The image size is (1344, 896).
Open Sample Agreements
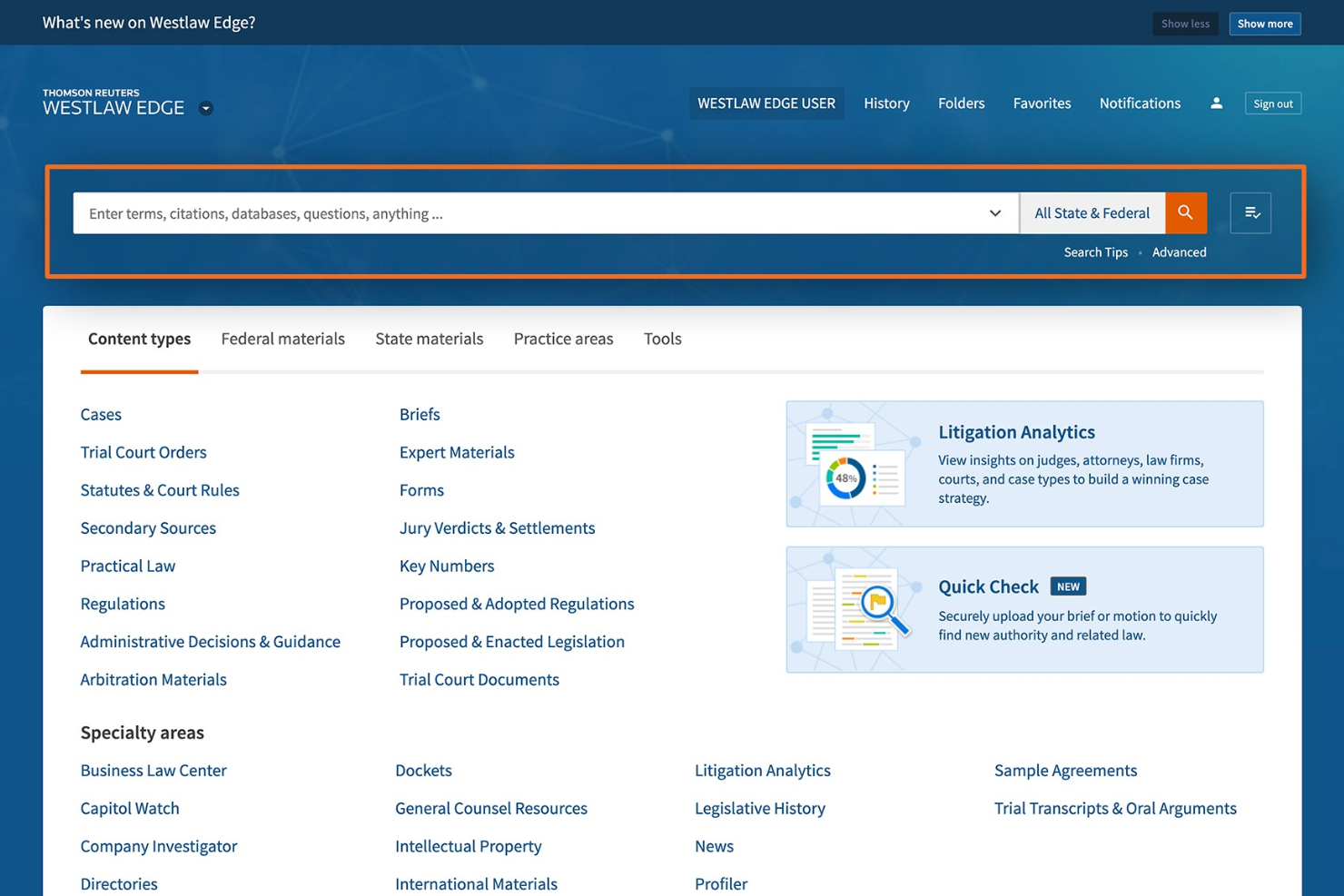coord(1065,771)
